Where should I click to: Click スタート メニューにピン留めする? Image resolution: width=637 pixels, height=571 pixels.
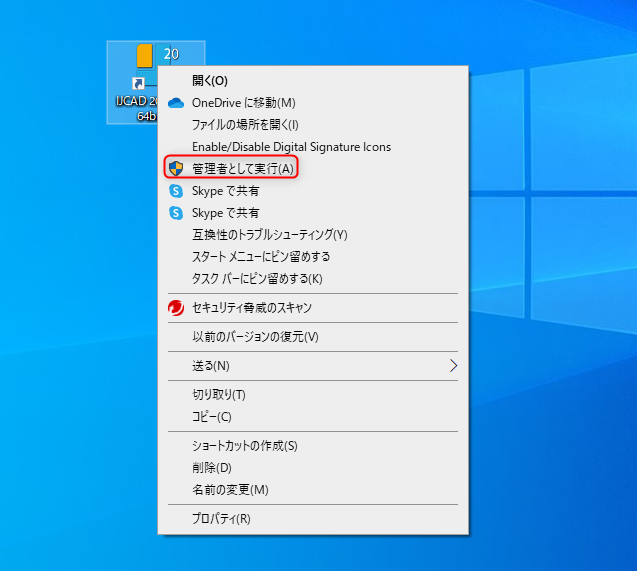[x=313, y=257]
